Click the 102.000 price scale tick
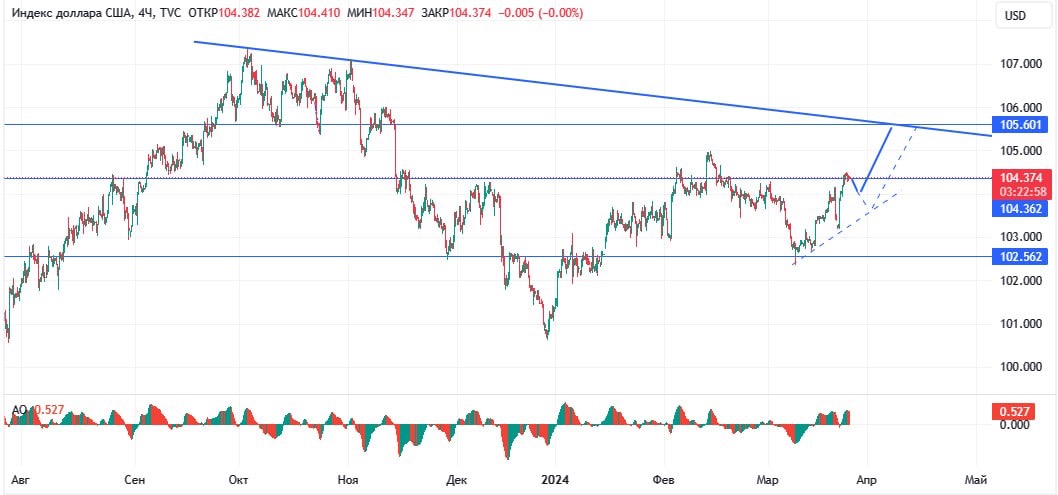The image size is (1058, 495). (x=1020, y=281)
